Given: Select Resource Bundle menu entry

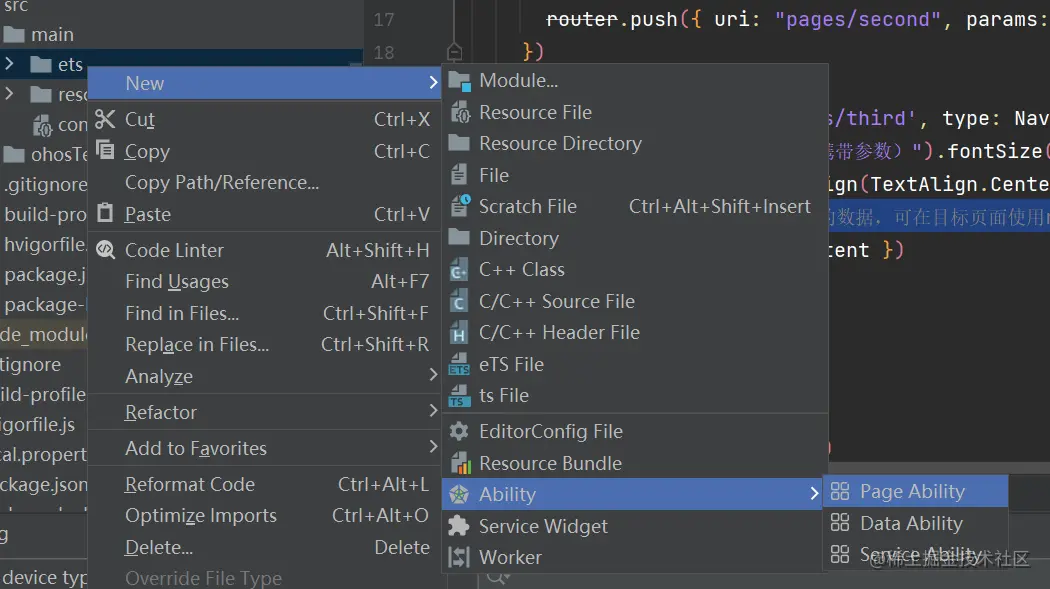Looking at the screenshot, I should click(x=635, y=463).
